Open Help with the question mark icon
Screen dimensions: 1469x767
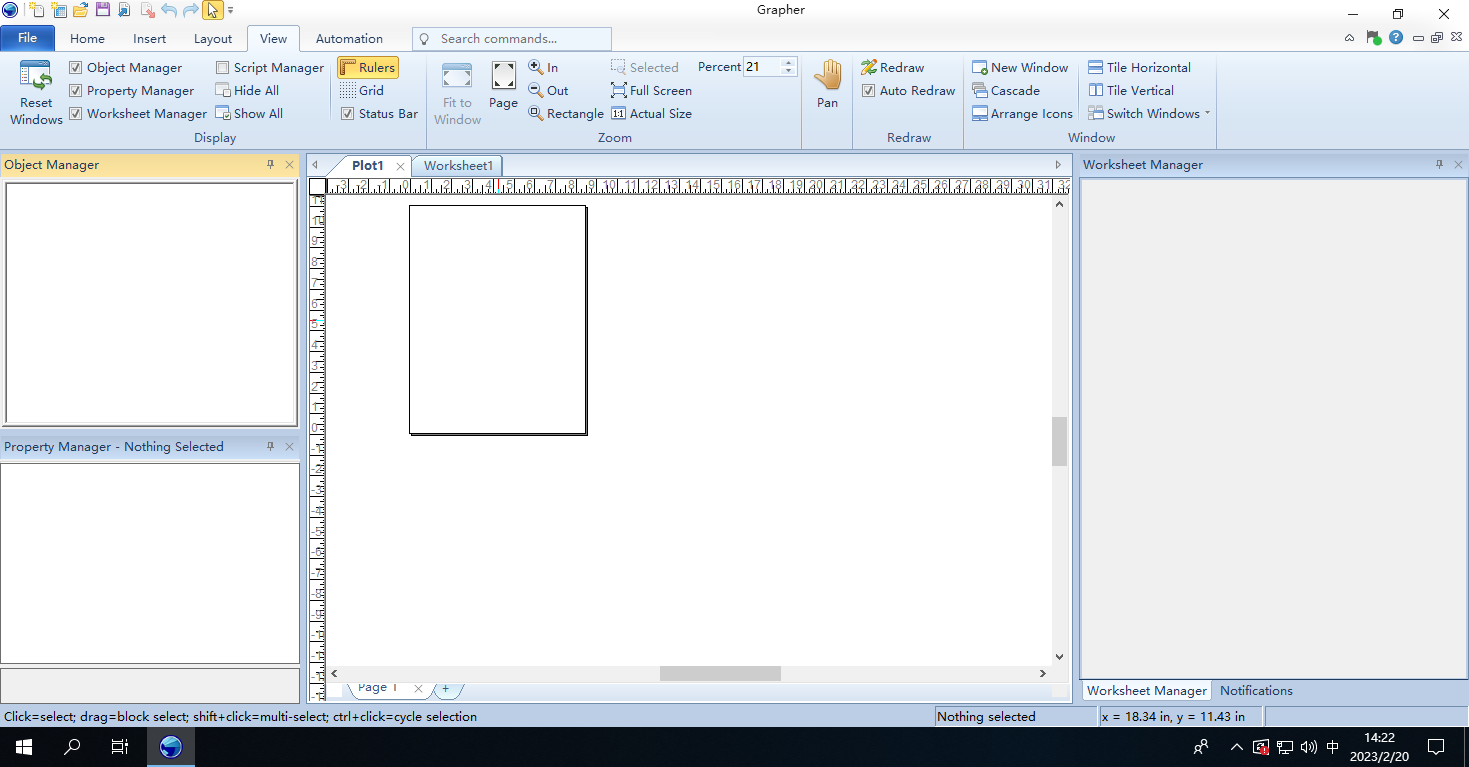[1396, 38]
